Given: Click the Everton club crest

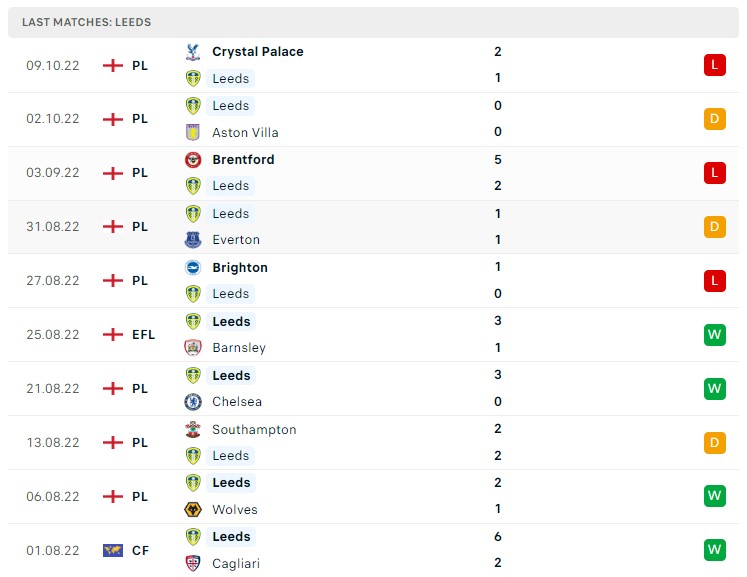Looking at the screenshot, I should (x=193, y=240).
